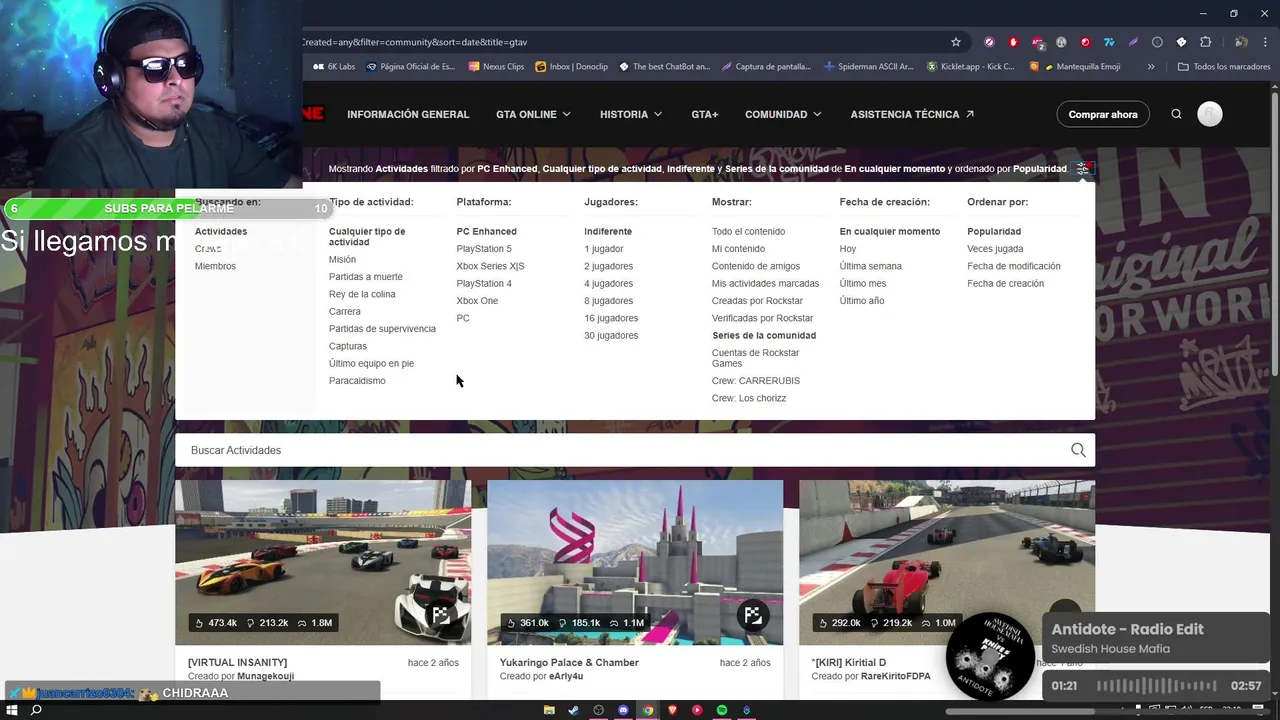Screen dimensions: 1280x720
Task: Open Brave browser from the taskbar
Action: (673, 710)
